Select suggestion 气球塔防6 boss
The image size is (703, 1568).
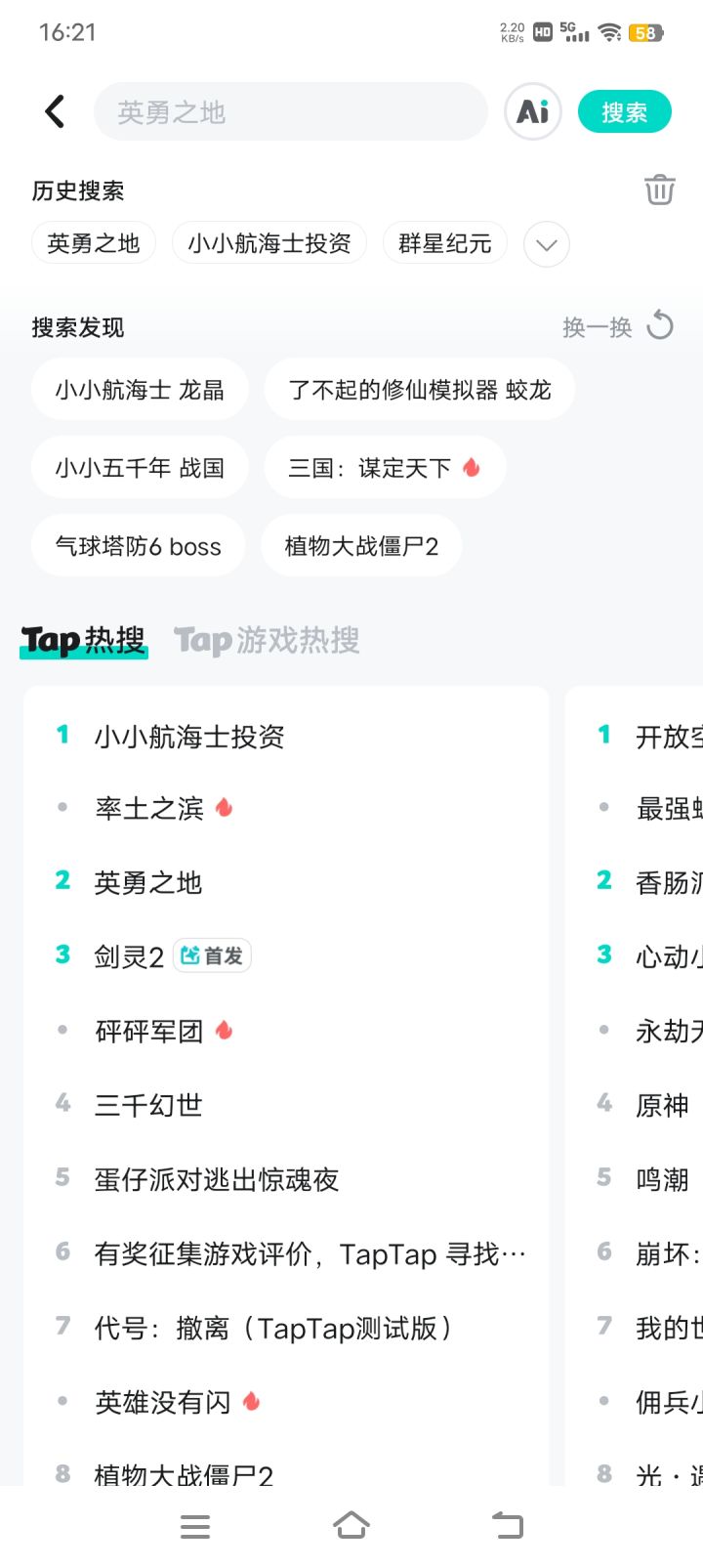pyautogui.click(x=138, y=546)
